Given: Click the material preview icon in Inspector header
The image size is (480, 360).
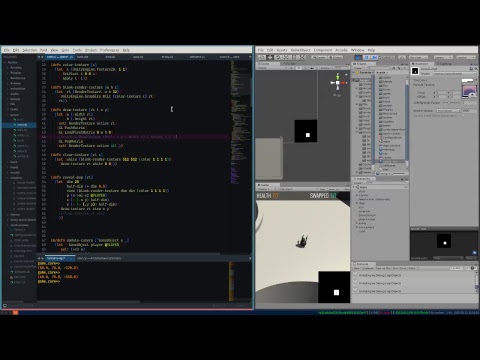Looking at the screenshot, I should point(415,71).
